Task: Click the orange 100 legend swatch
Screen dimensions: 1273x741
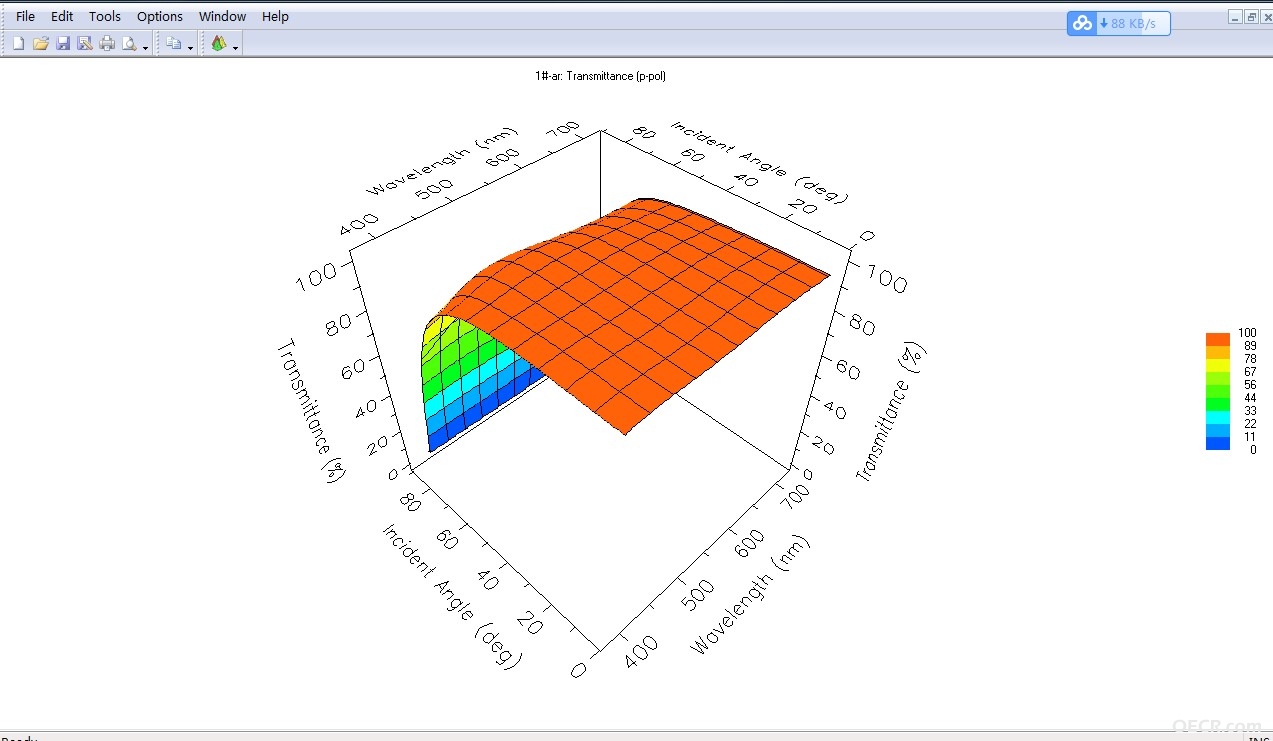Action: pos(1218,339)
